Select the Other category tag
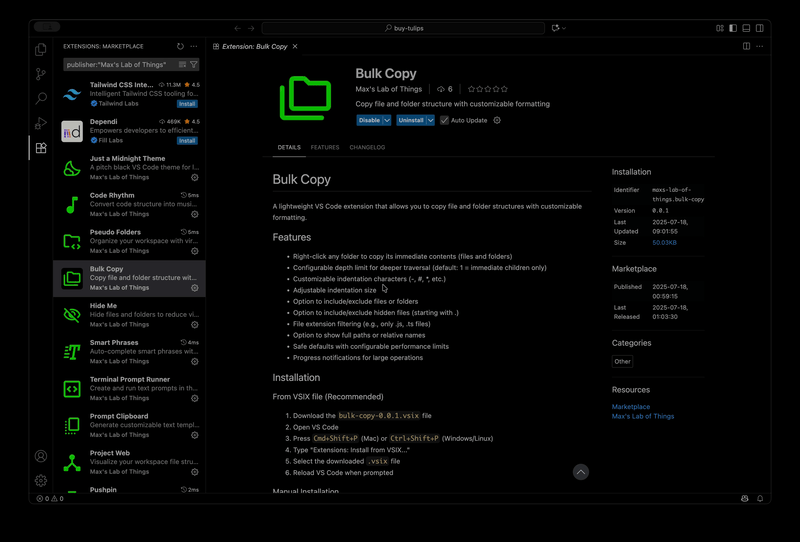This screenshot has height=542, width=800. [x=622, y=361]
